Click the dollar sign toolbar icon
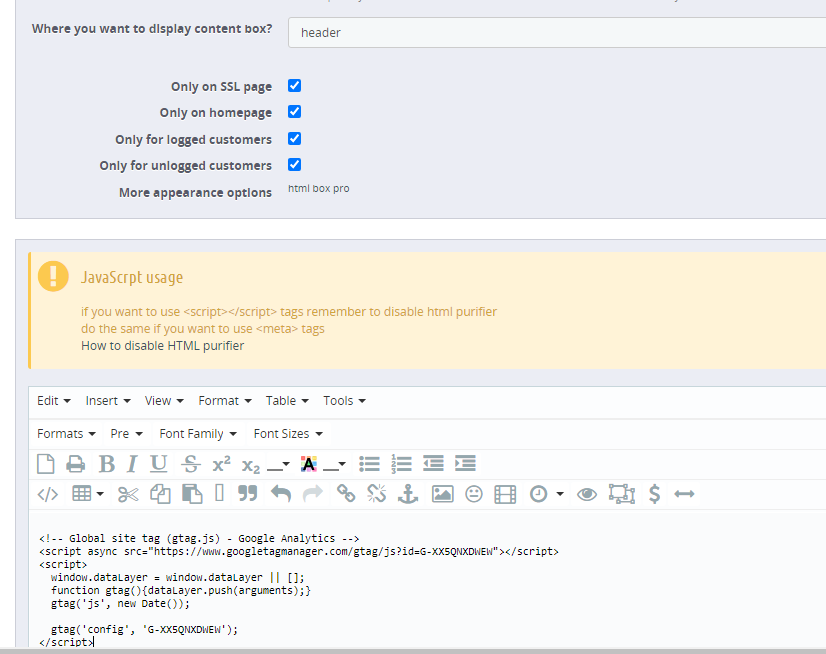 [654, 494]
